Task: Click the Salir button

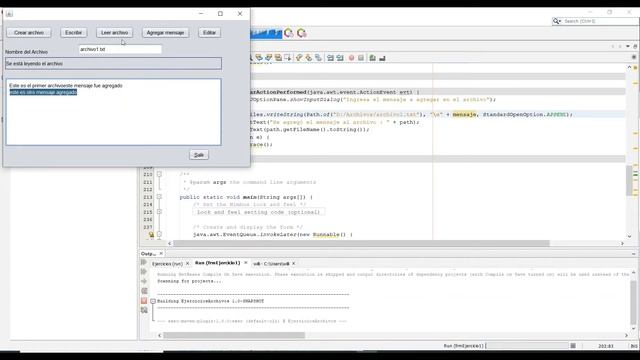Action: pyautogui.click(x=199, y=155)
